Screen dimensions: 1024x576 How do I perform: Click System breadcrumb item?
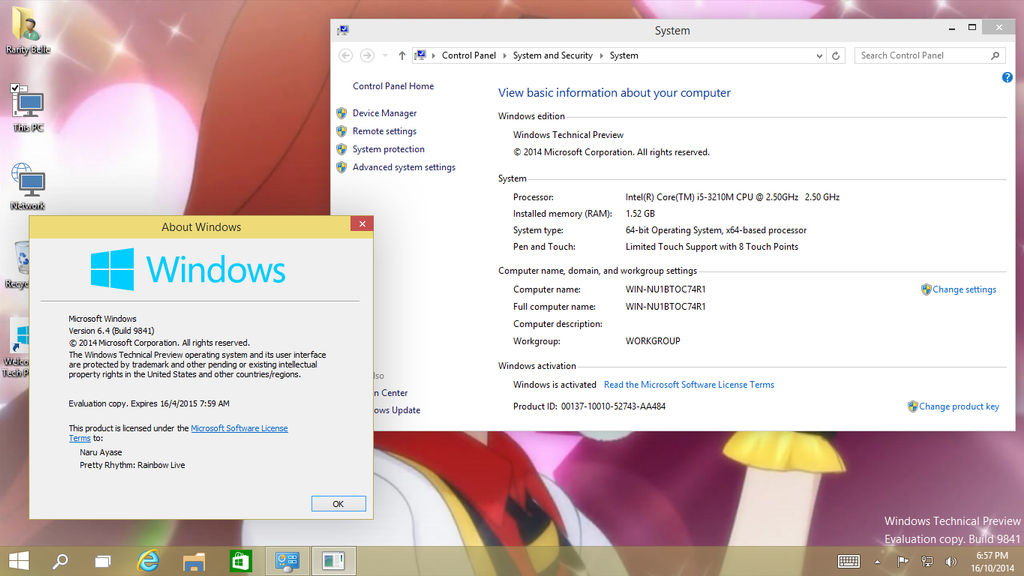(x=624, y=56)
